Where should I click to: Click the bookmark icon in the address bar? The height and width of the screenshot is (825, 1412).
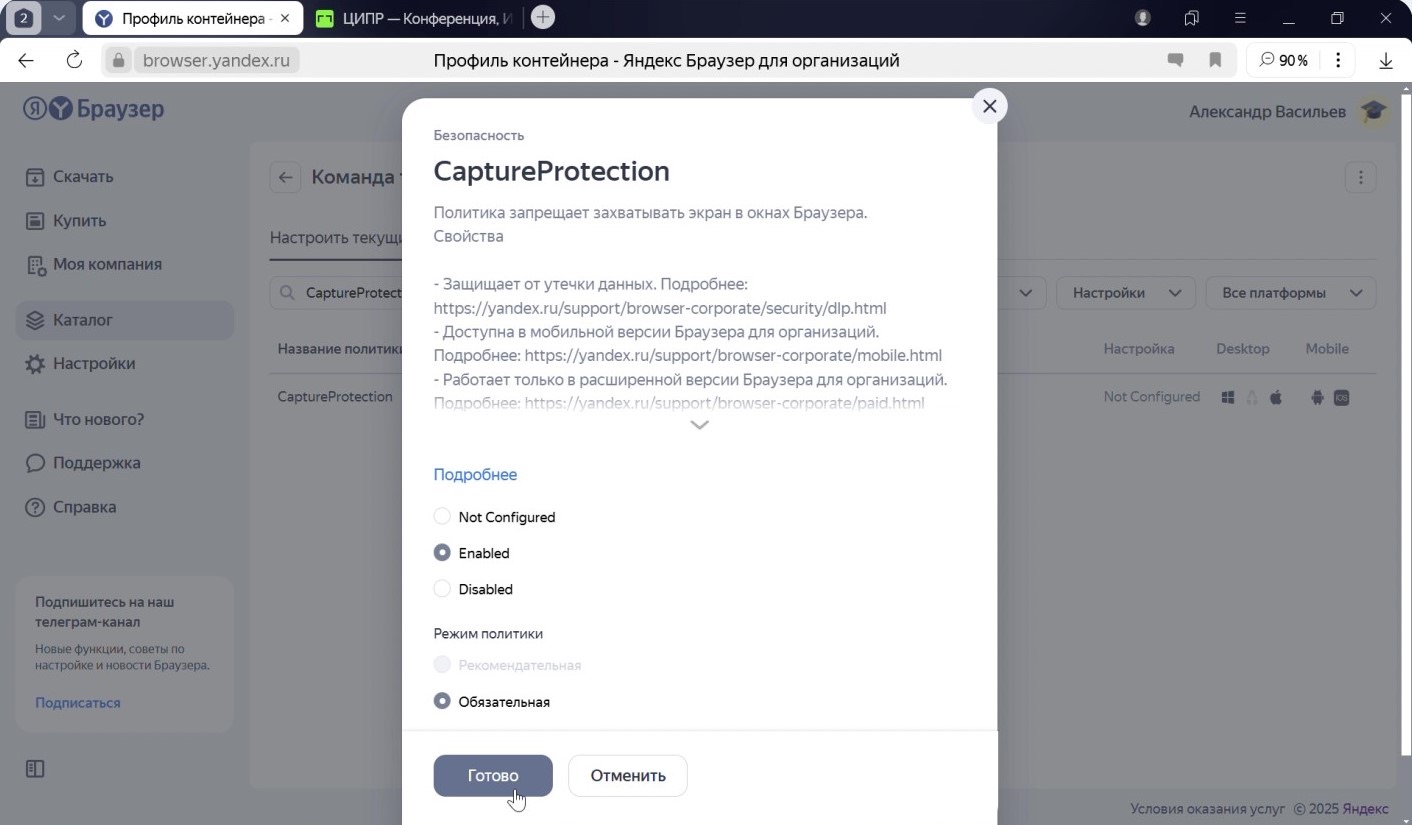pyautogui.click(x=1215, y=61)
